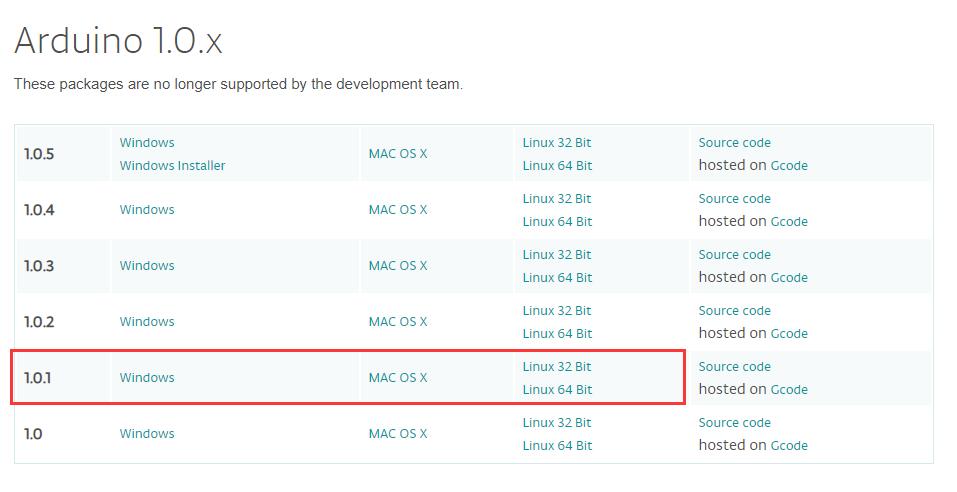
Task: Get Linux 32 Bit for version 1.0.5
Action: coord(557,143)
